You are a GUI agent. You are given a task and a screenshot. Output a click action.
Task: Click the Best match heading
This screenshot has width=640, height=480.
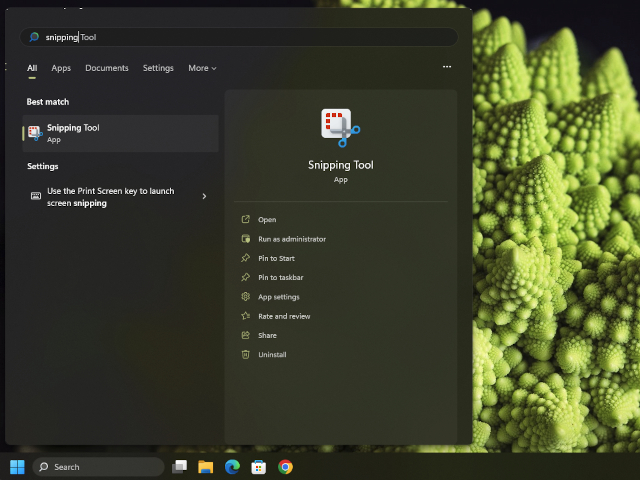point(48,102)
